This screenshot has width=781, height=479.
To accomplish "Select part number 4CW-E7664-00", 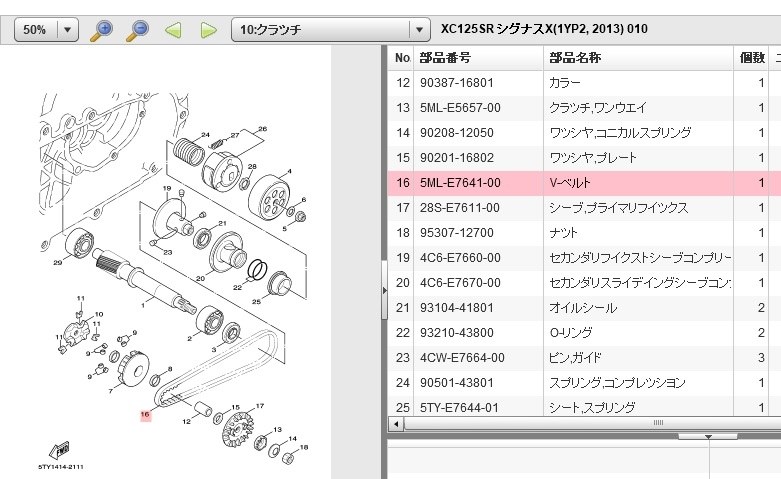I will 462,358.
